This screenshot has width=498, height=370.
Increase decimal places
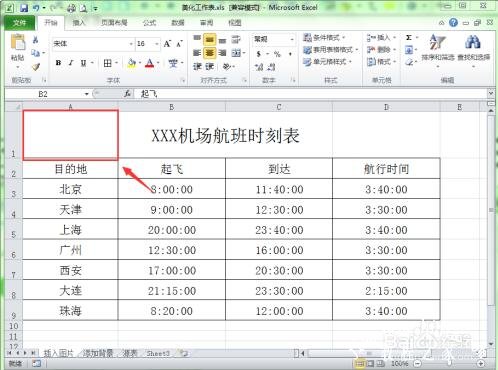click(x=259, y=67)
